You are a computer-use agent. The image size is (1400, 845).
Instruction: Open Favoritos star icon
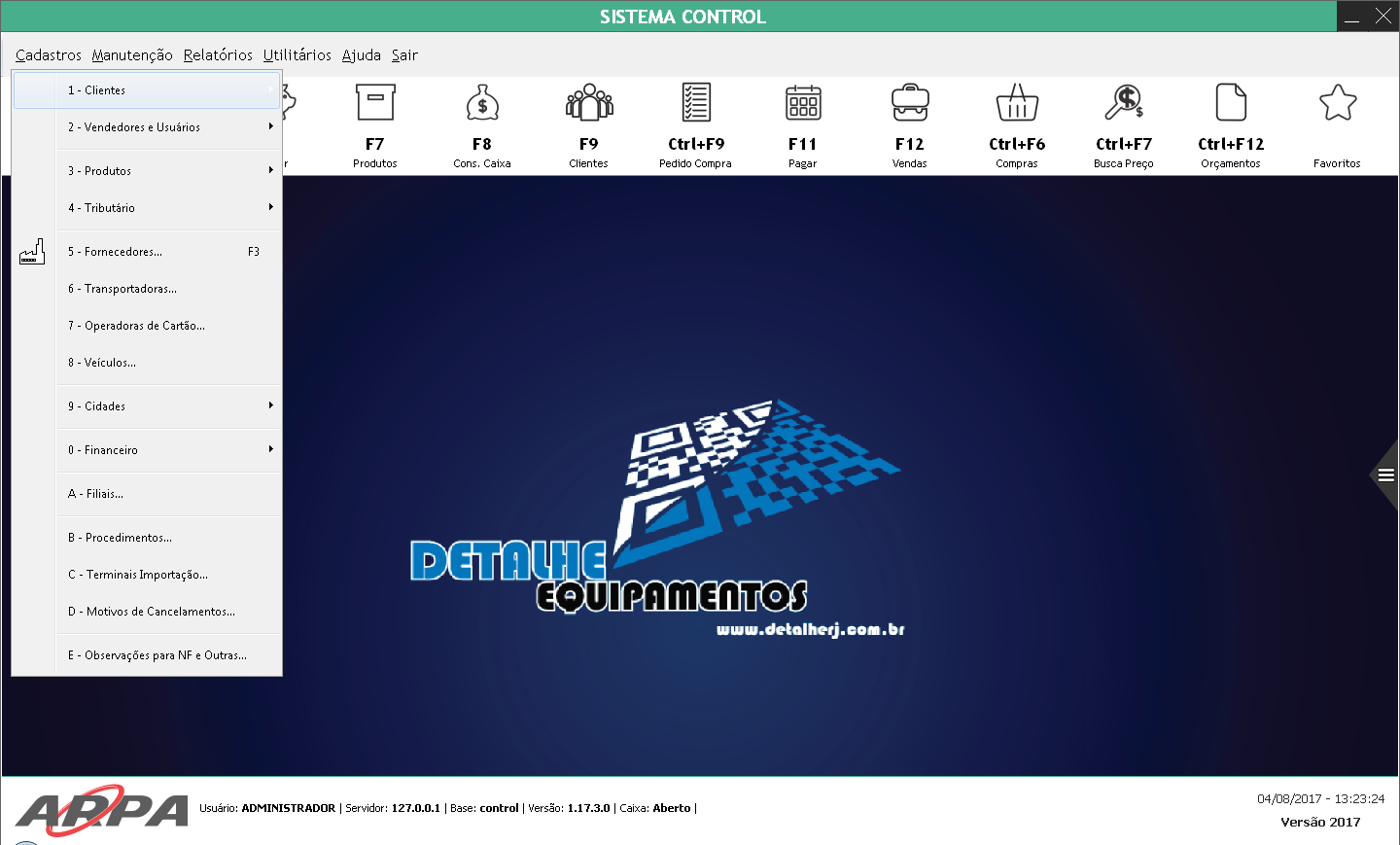1338,102
